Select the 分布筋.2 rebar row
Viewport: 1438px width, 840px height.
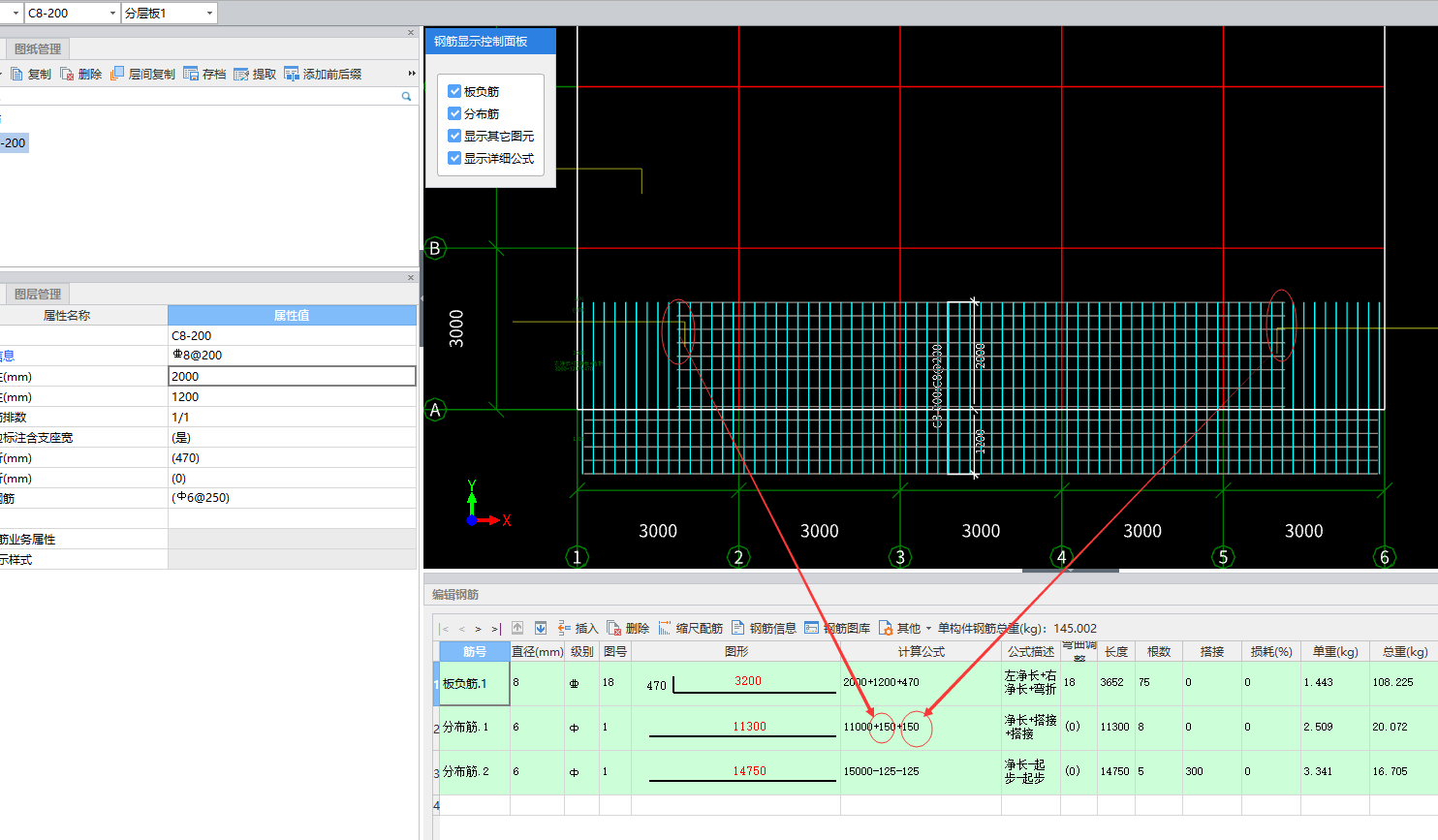(475, 771)
